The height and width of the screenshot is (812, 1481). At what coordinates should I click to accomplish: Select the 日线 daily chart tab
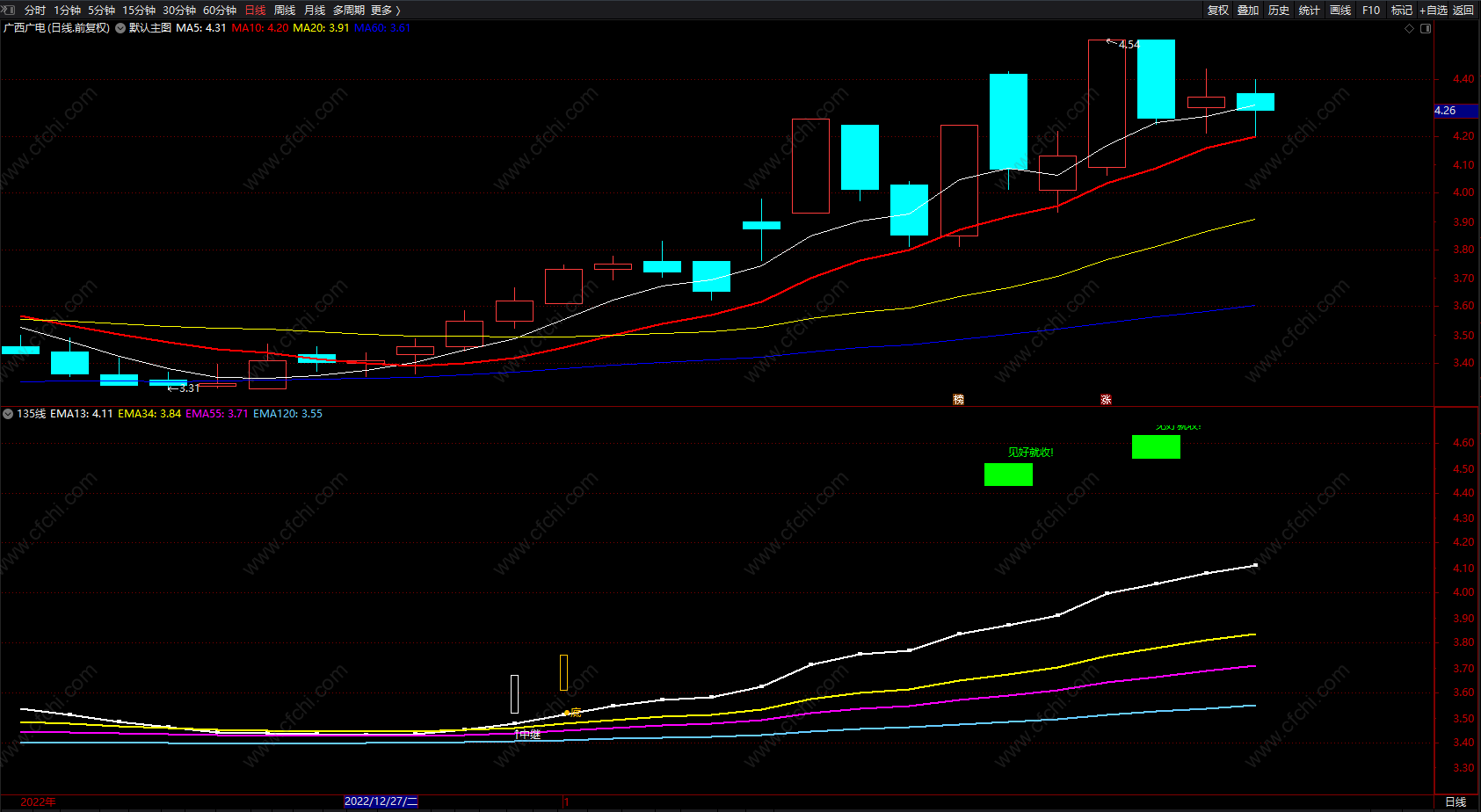255,11
